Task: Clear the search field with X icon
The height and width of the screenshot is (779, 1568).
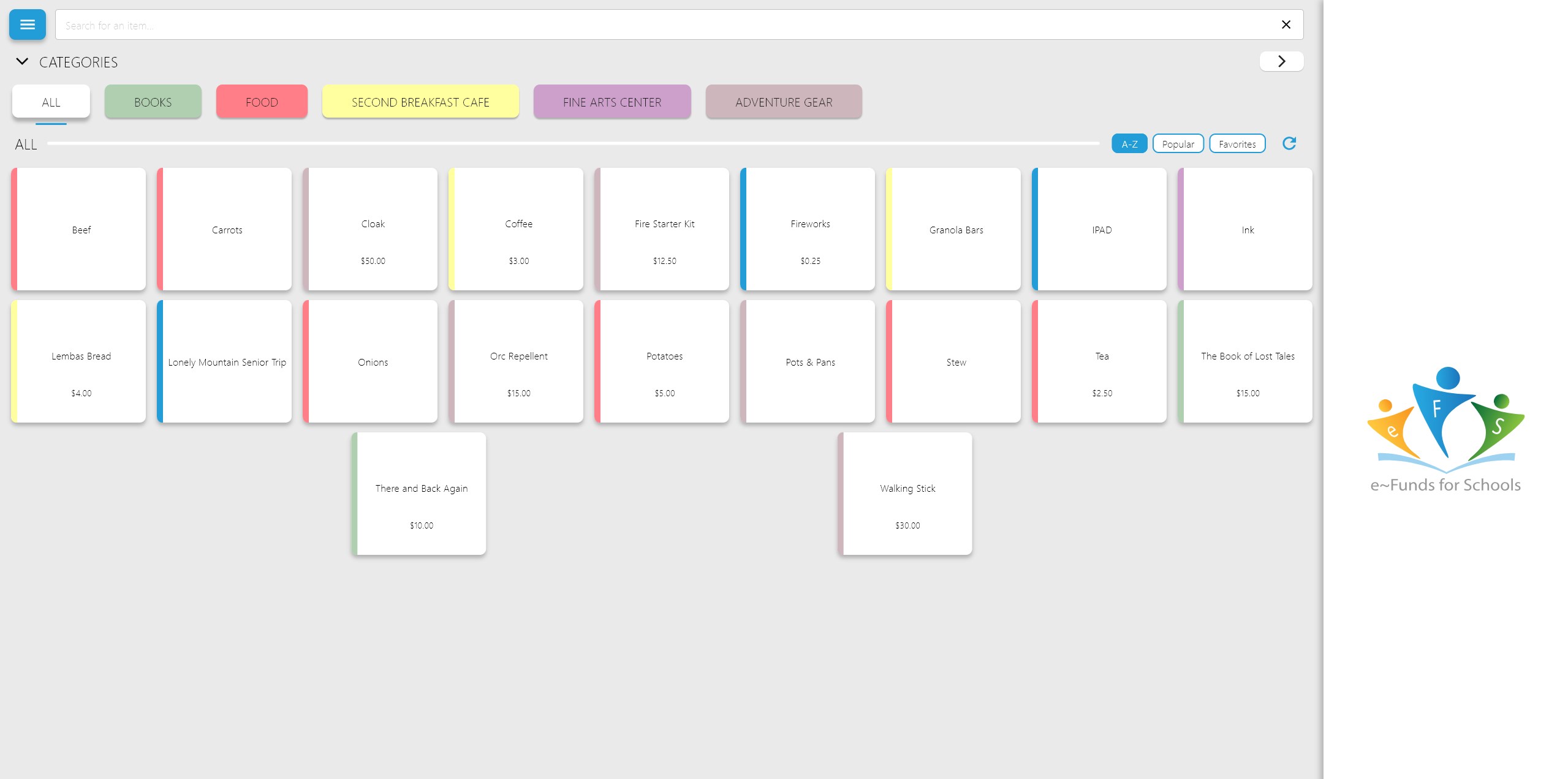Action: tap(1286, 24)
